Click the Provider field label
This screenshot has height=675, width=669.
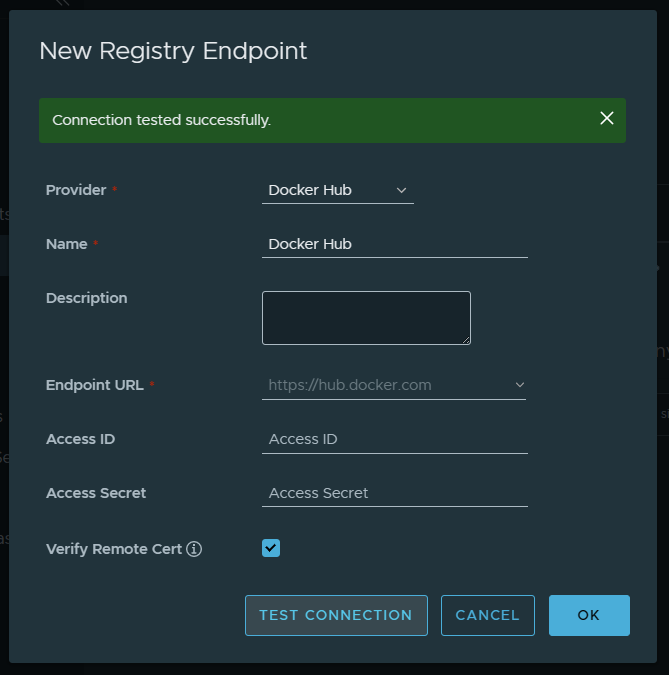click(76, 190)
